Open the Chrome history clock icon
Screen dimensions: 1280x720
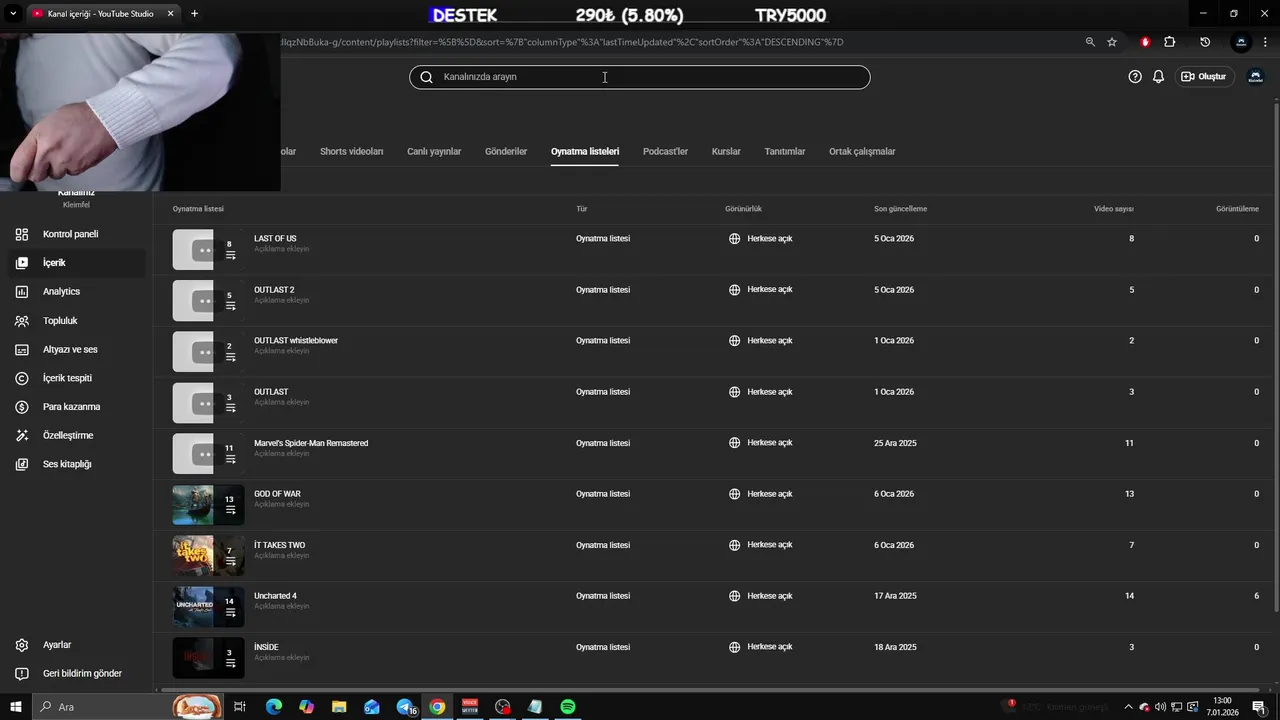pos(1205,42)
